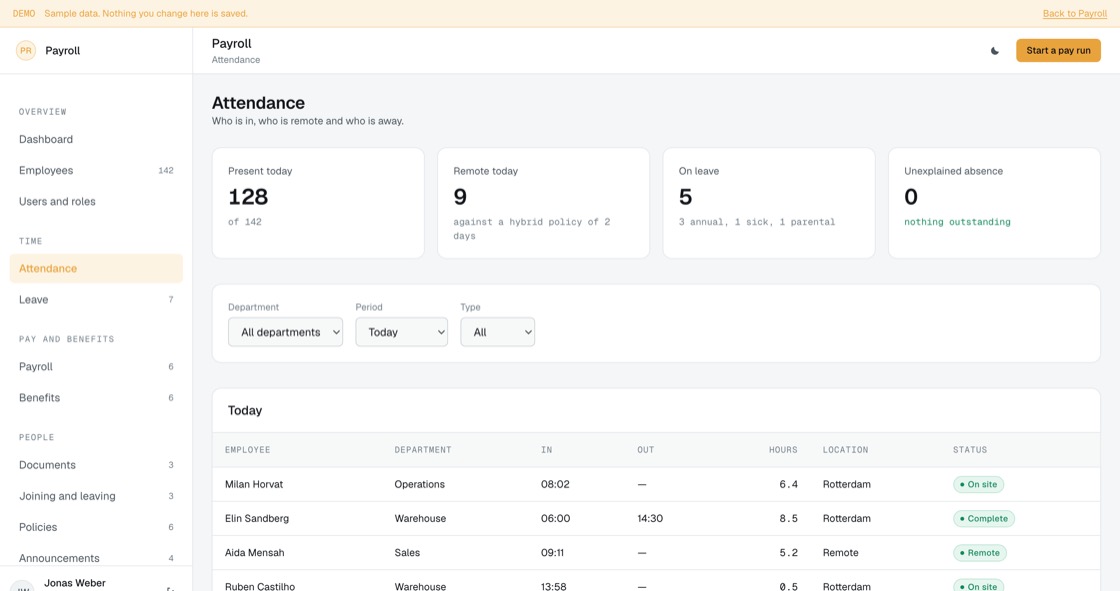The height and width of the screenshot is (591, 1120).
Task: Toggle dark mode with the moon icon
Action: click(x=994, y=51)
